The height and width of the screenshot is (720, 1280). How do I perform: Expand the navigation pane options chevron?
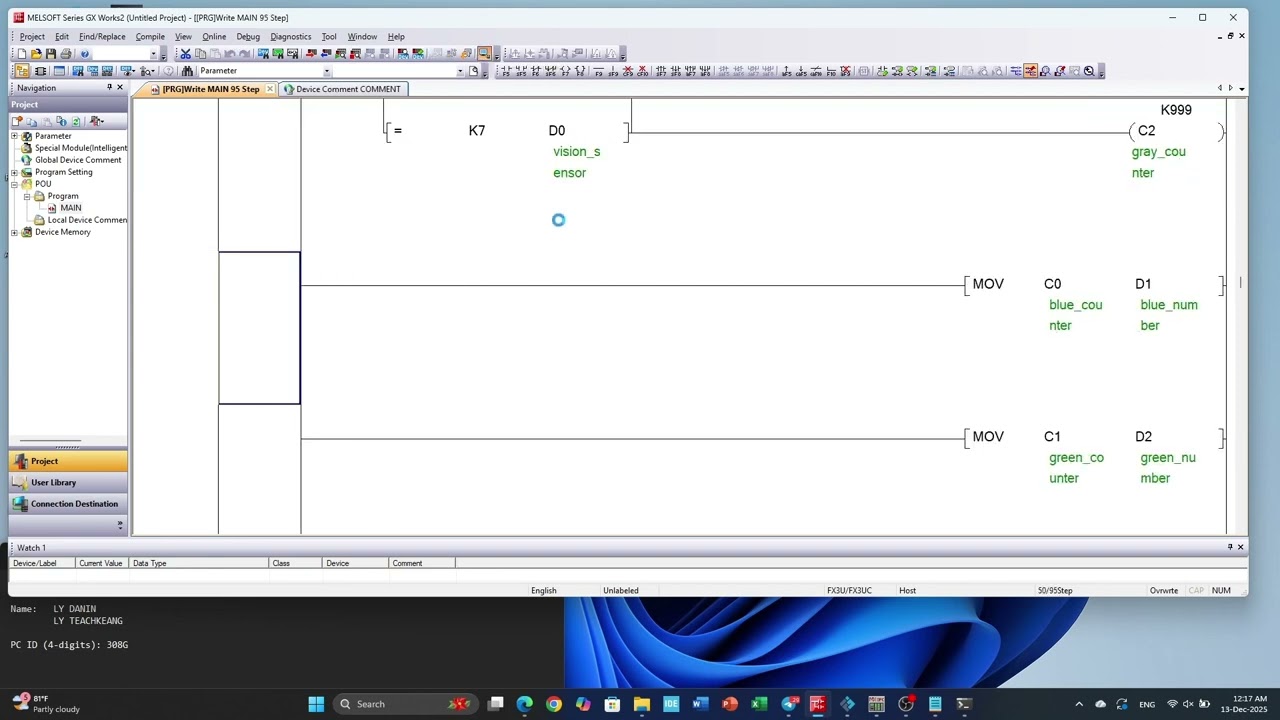point(120,525)
